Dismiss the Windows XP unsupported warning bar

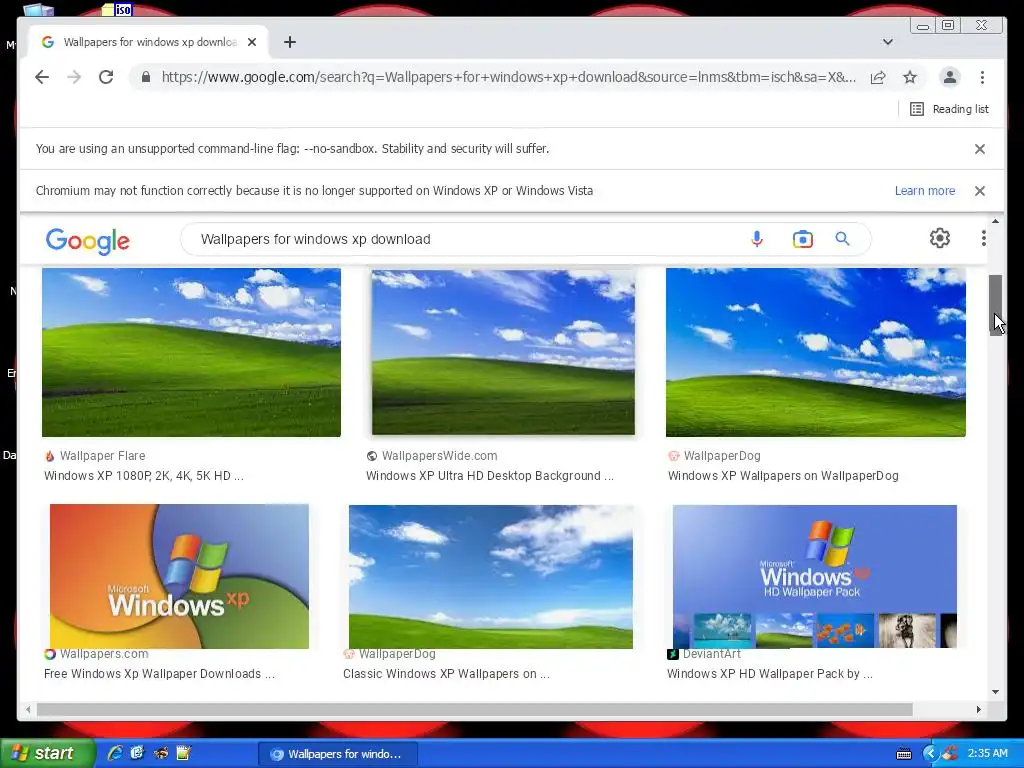click(980, 191)
